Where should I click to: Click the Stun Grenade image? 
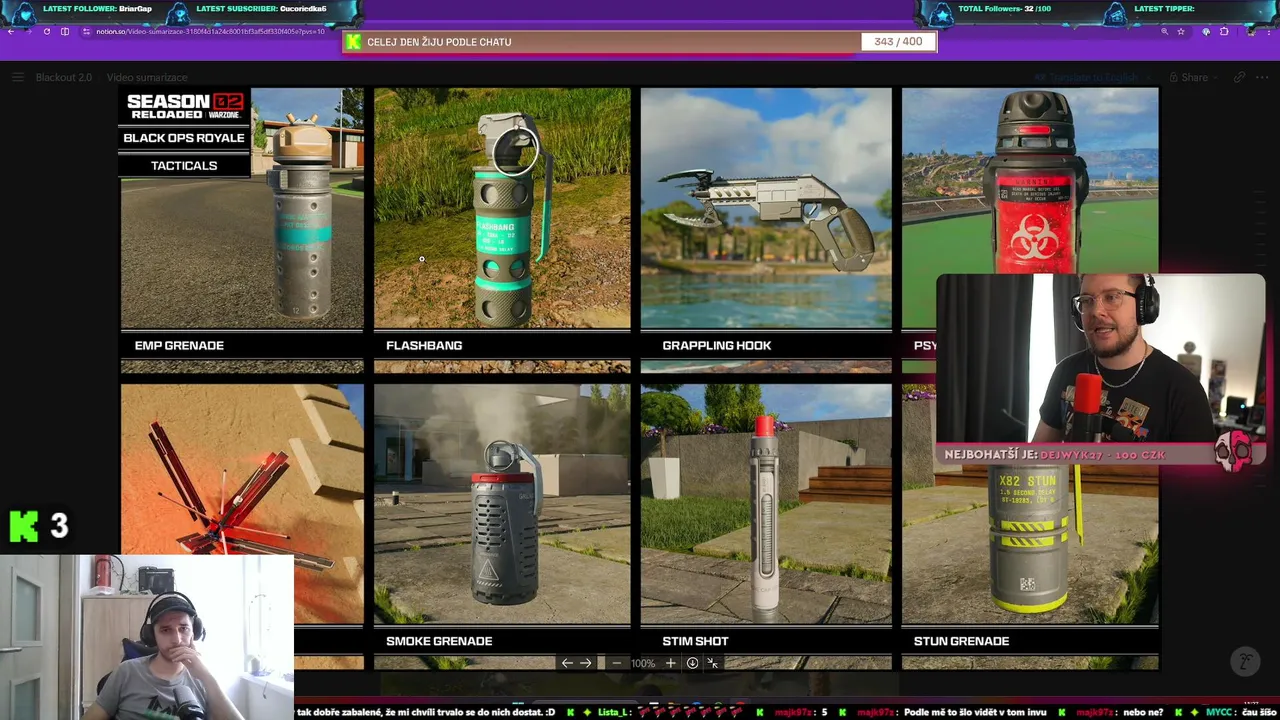click(x=1030, y=545)
